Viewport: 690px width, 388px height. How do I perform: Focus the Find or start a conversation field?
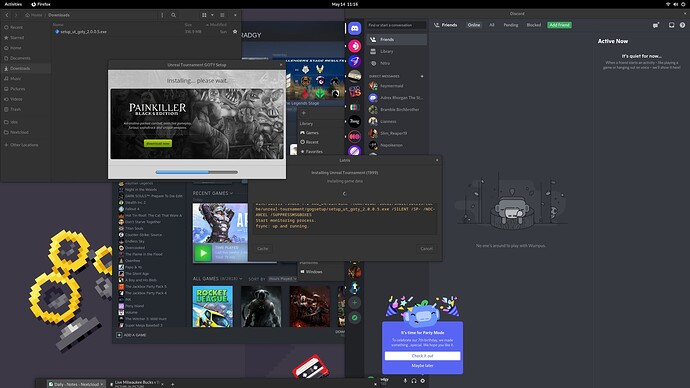point(396,25)
